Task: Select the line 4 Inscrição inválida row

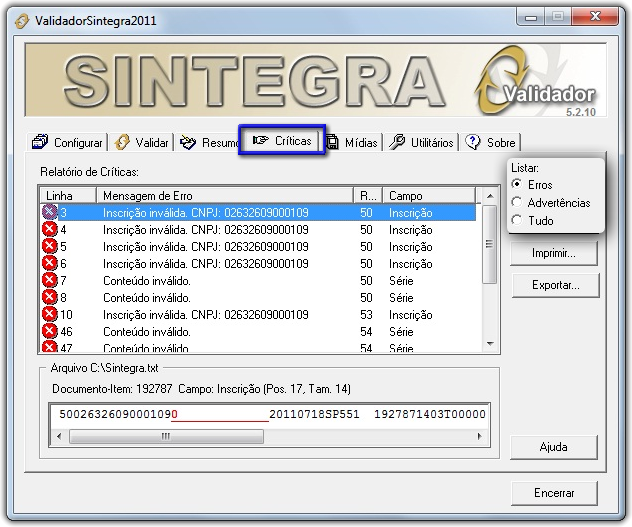Action: click(x=258, y=229)
